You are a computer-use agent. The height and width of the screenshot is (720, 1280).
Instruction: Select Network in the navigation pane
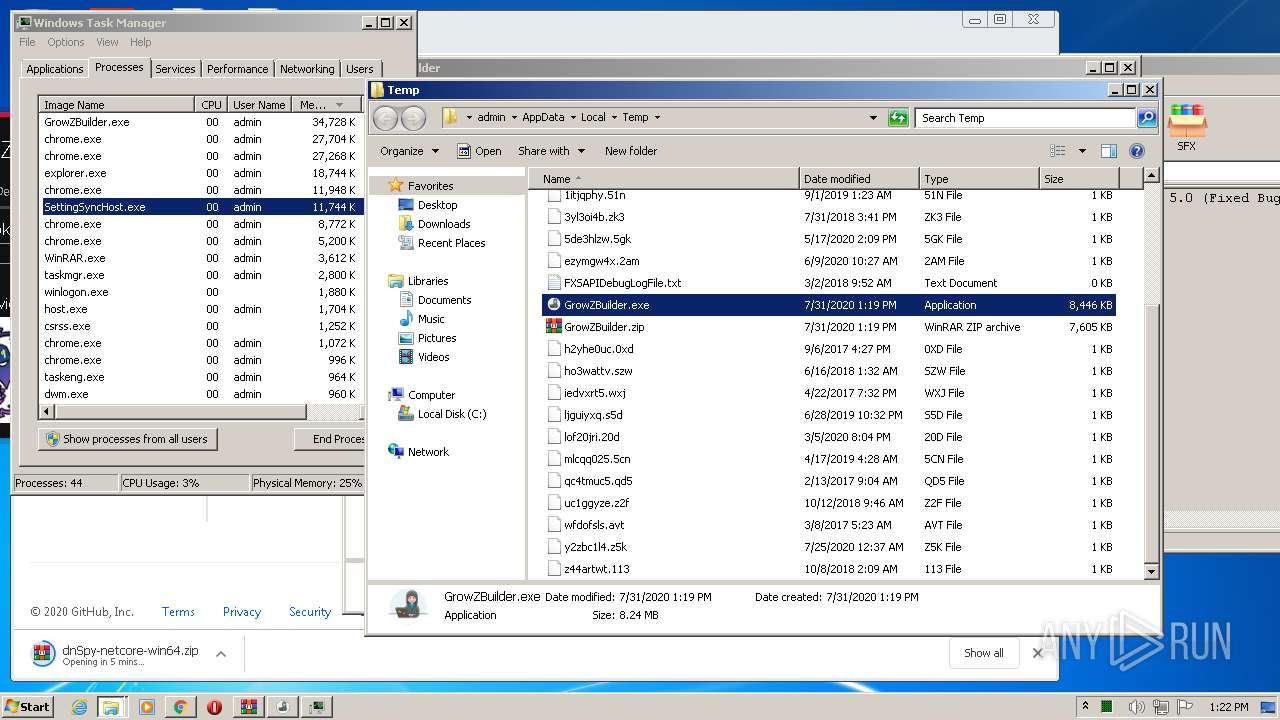tap(428, 452)
